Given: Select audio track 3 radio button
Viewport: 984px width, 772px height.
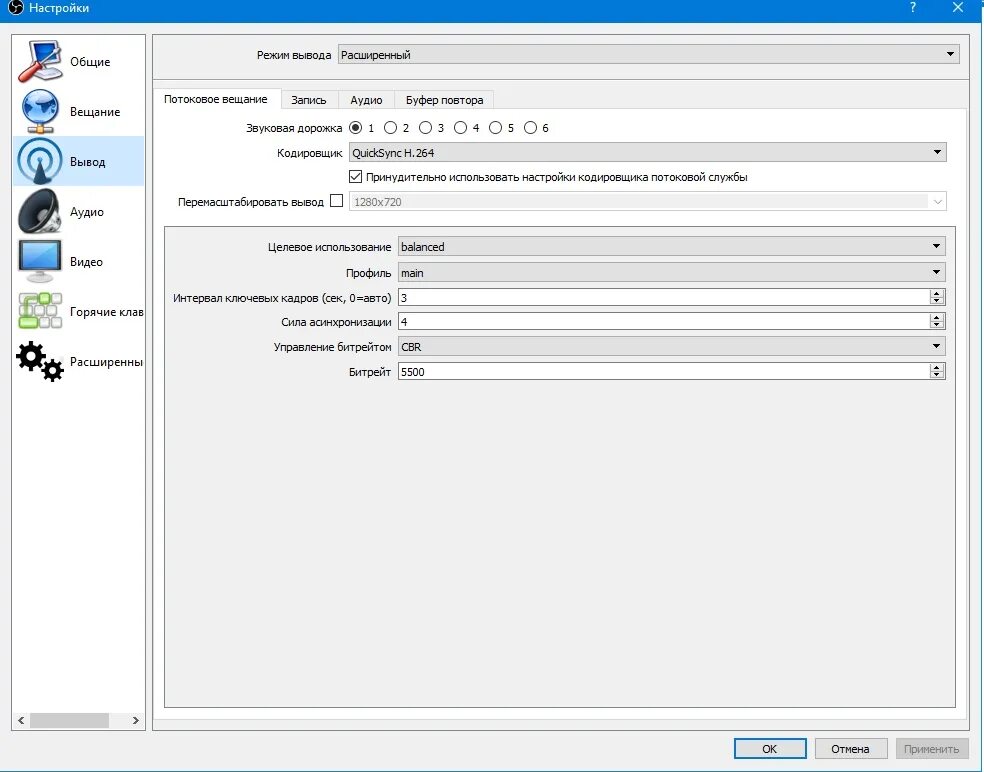Looking at the screenshot, I should point(425,128).
